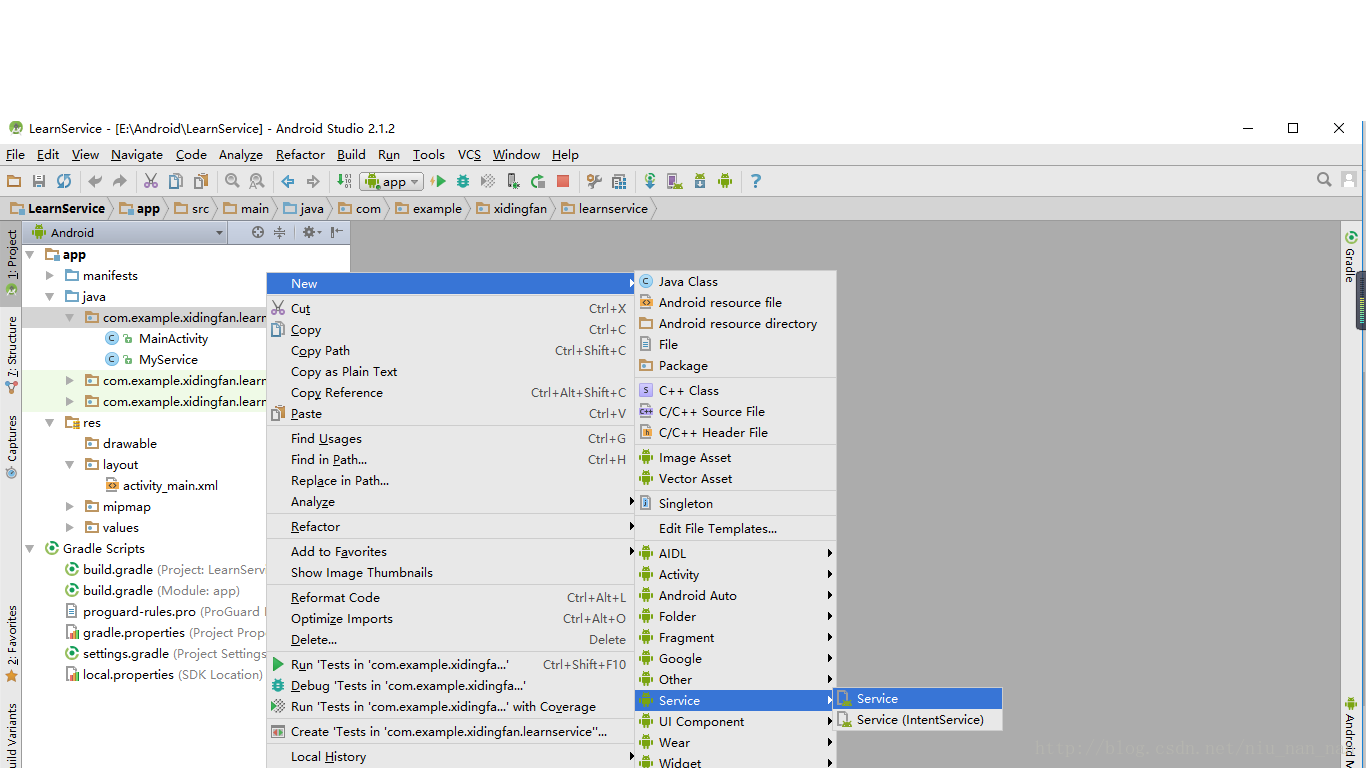Open the Refactor menu in menu bar
The height and width of the screenshot is (768, 1366).
[300, 155]
